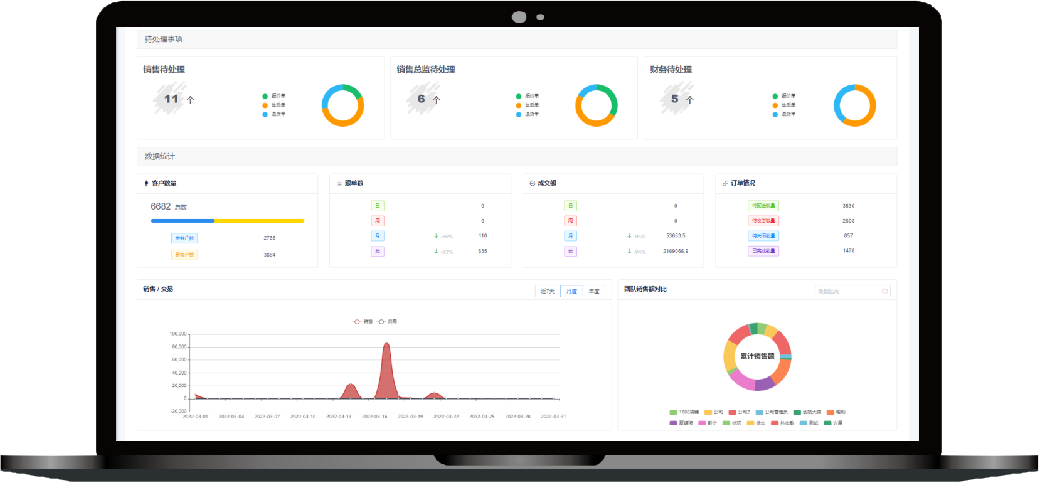
Task: Switch to the 月度 tab in the sales chart
Action: pos(571,291)
